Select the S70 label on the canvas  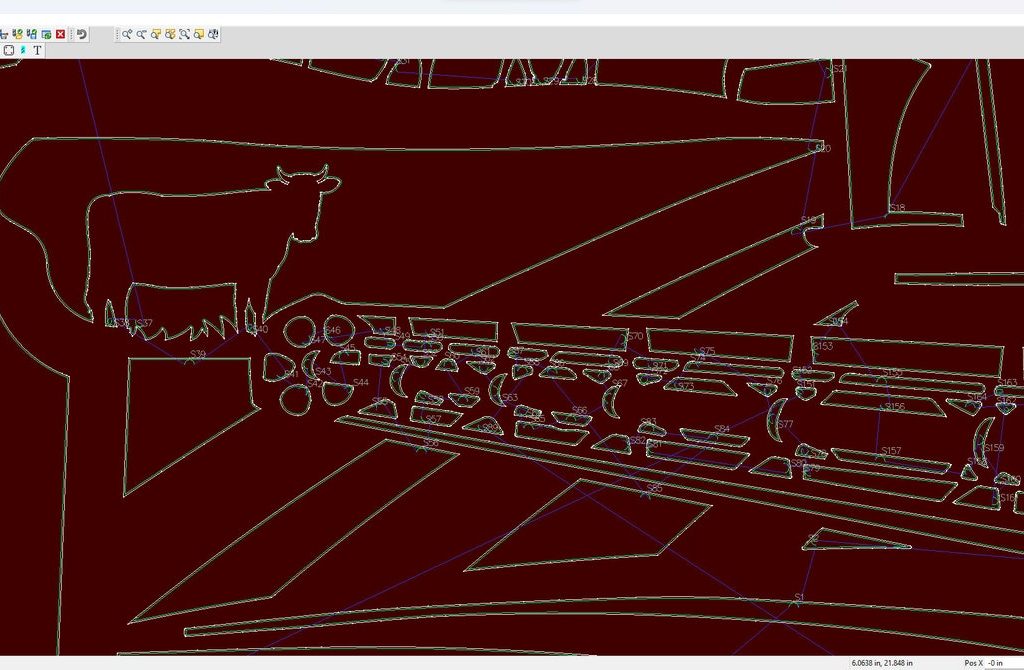click(x=635, y=336)
